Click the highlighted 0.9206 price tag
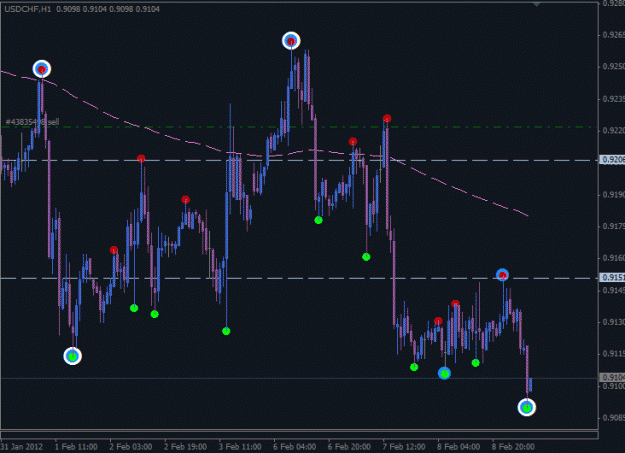 click(612, 160)
